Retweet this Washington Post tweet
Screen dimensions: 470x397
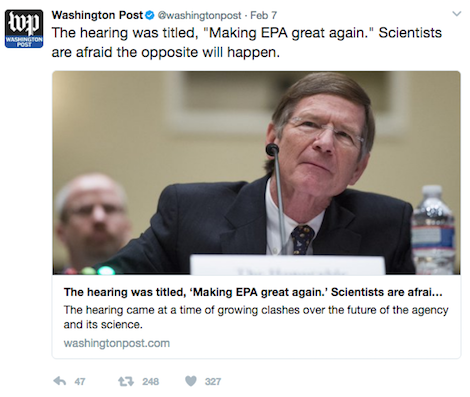click(126, 381)
